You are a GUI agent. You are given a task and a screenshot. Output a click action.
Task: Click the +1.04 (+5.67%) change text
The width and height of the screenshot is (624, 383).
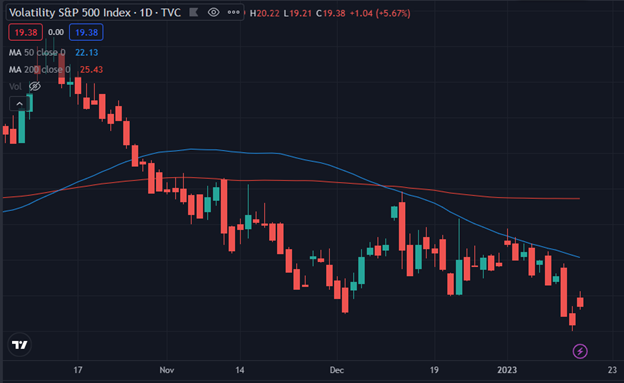[380, 13]
